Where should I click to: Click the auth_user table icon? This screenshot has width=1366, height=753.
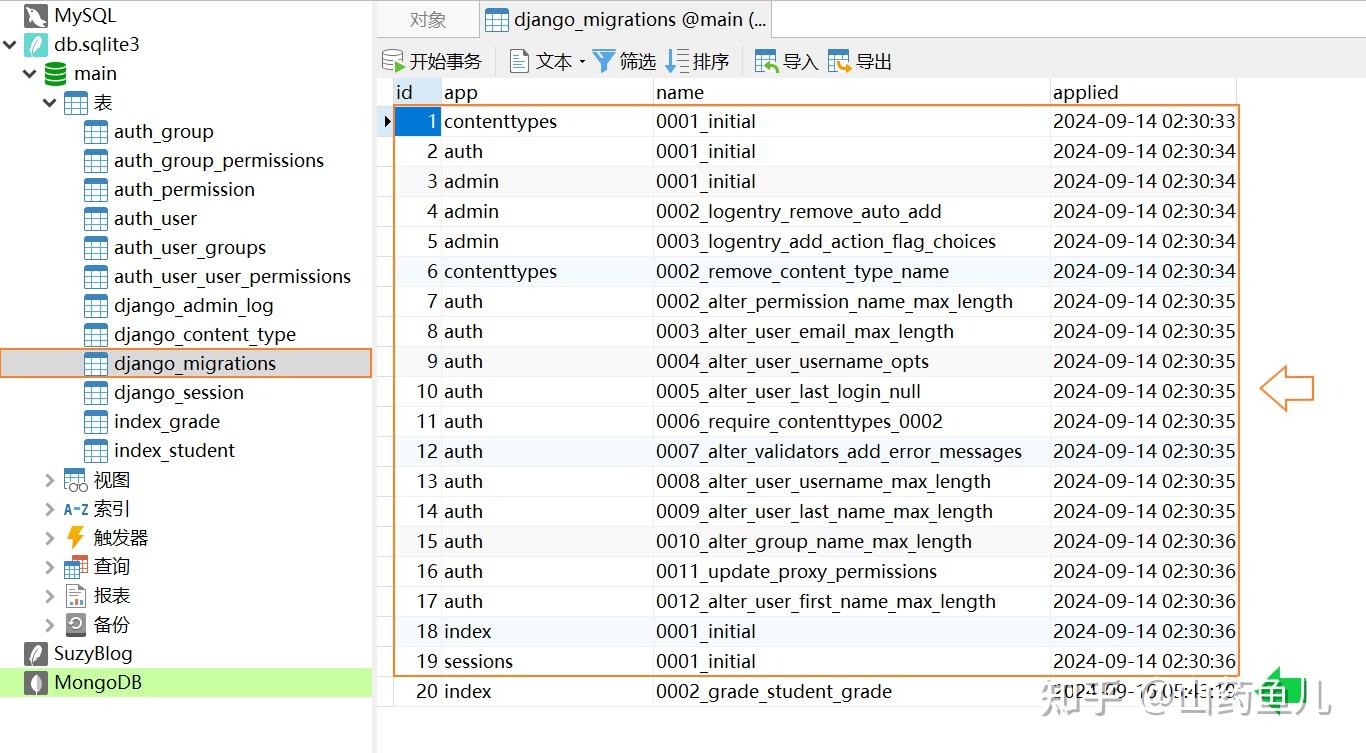click(95, 218)
